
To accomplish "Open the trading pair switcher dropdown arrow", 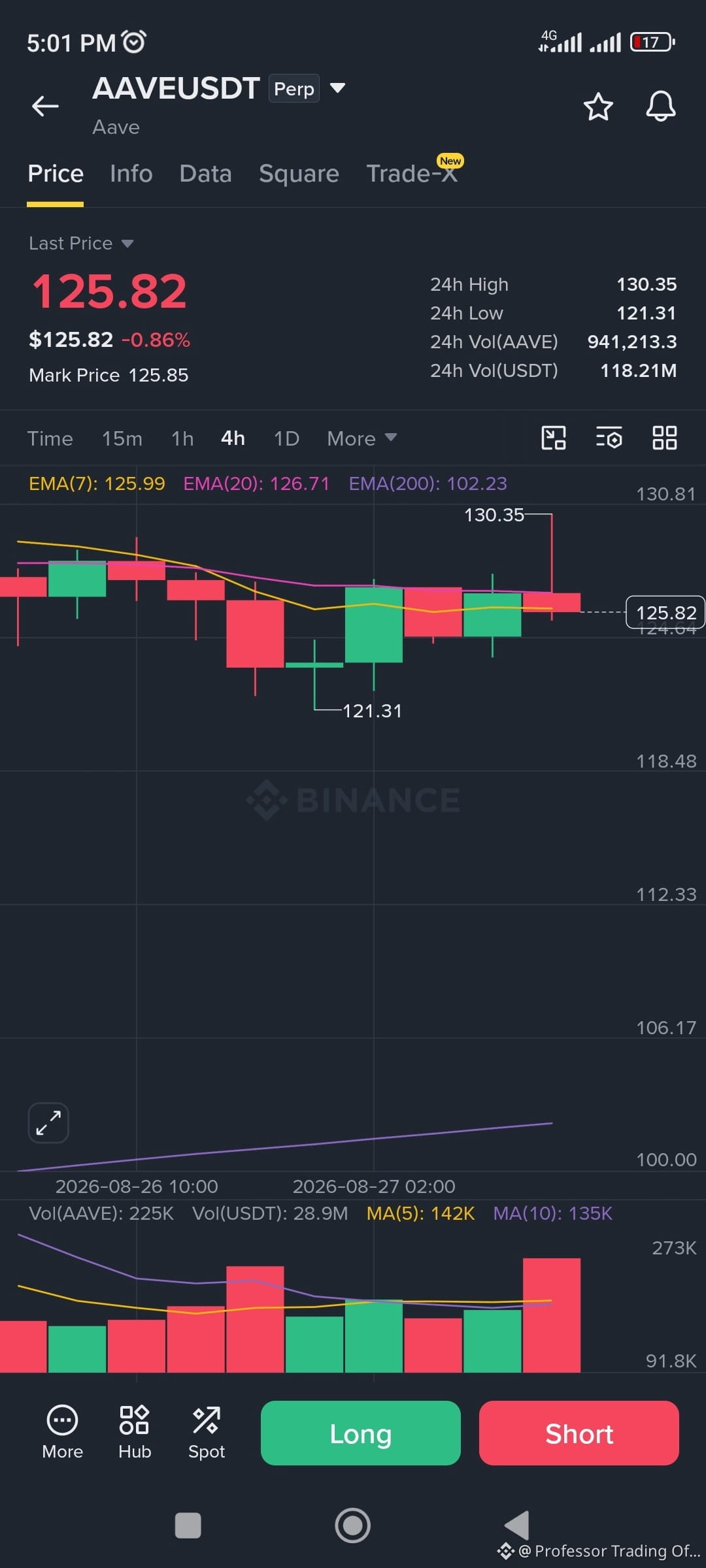I will 337,88.
